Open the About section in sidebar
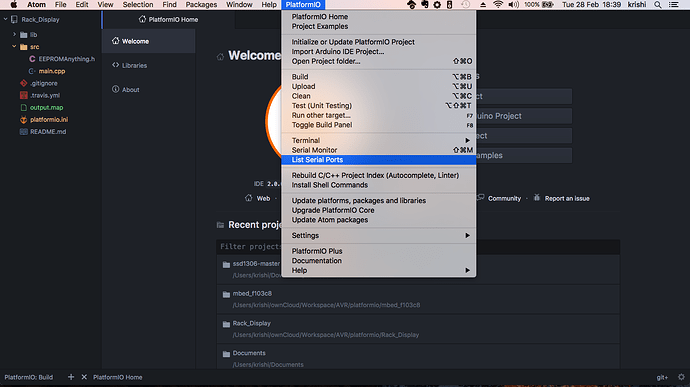 click(x=149, y=89)
